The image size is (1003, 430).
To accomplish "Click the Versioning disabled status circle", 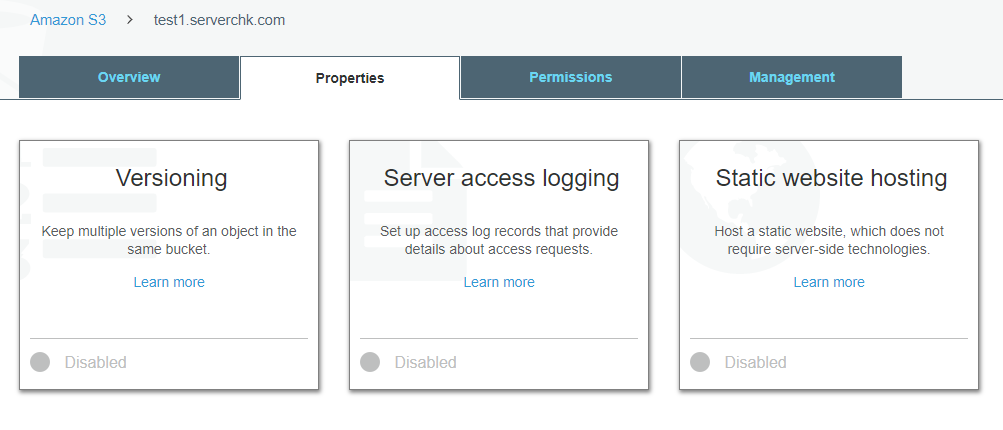I will 40,362.
